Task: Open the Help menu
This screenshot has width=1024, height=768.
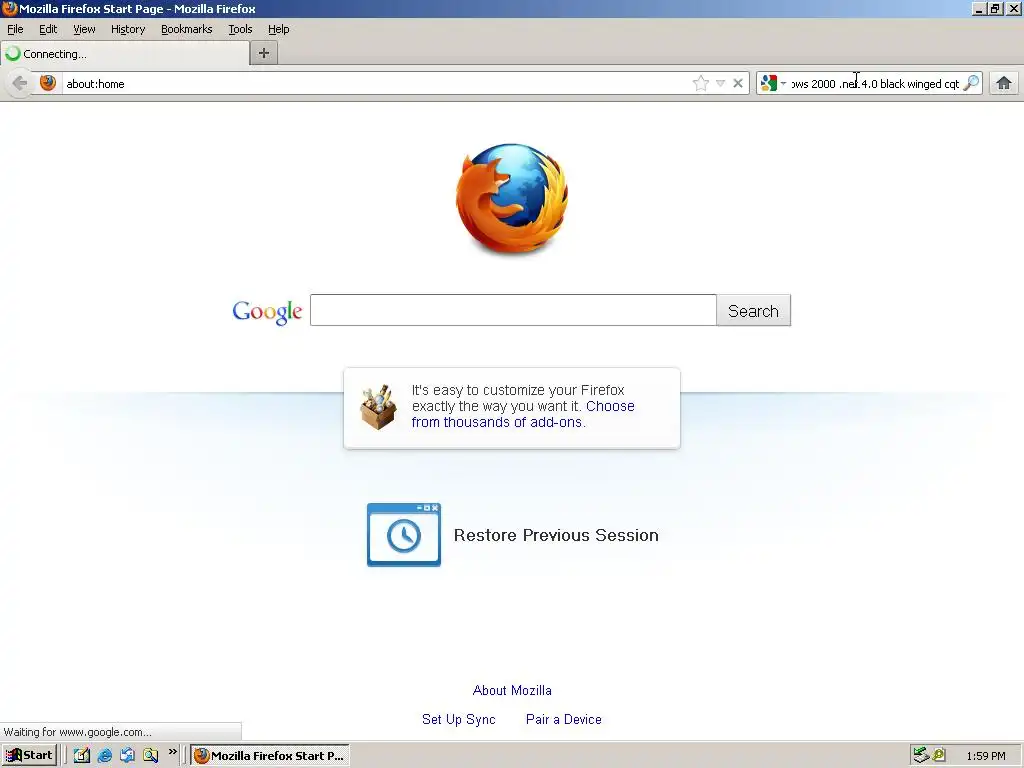Action: point(278,29)
